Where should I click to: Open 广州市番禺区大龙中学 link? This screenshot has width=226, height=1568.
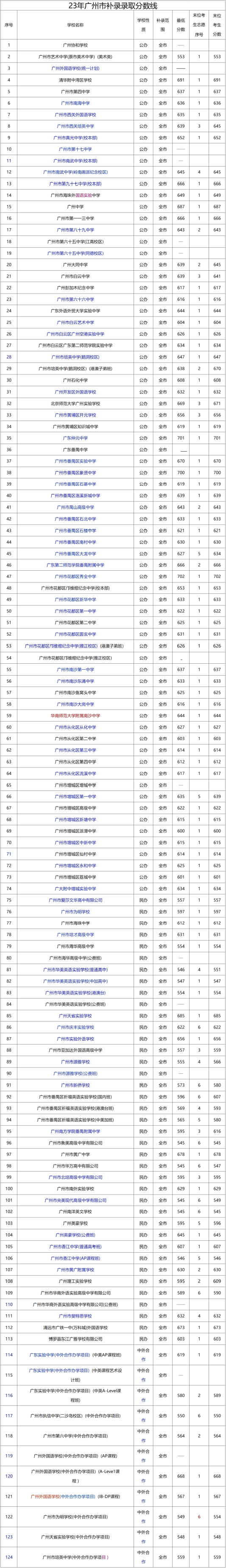tap(75, 553)
